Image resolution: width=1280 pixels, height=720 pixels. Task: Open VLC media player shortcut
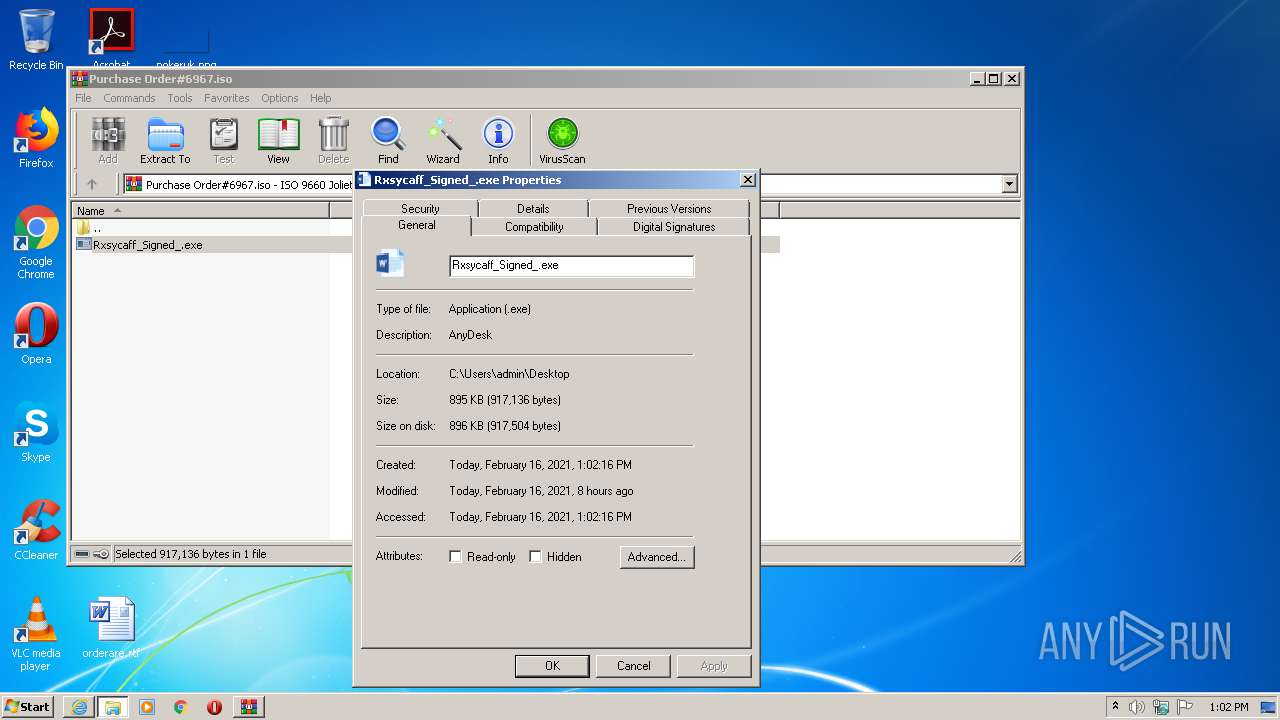coord(36,634)
